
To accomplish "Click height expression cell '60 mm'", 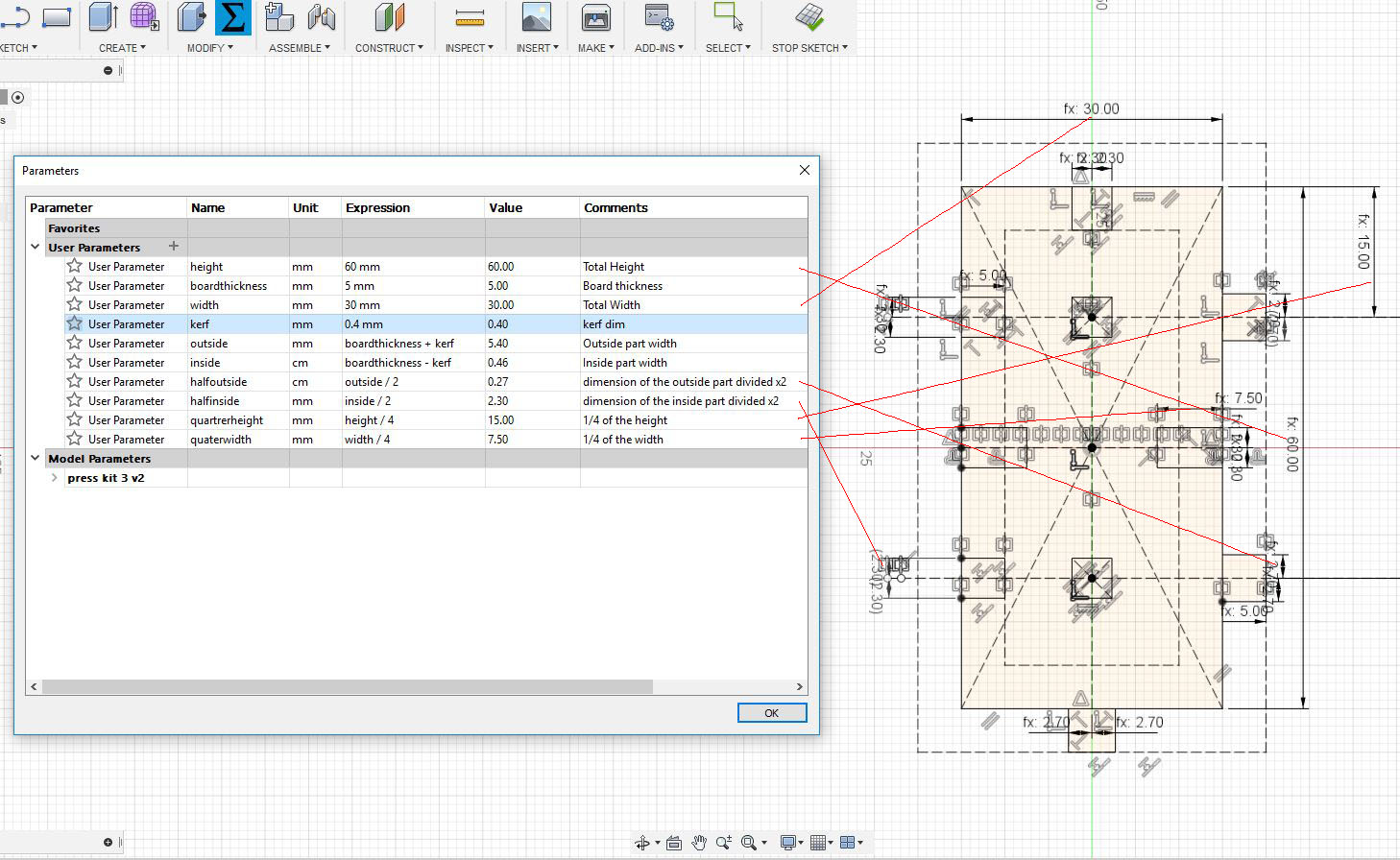I will (x=413, y=267).
